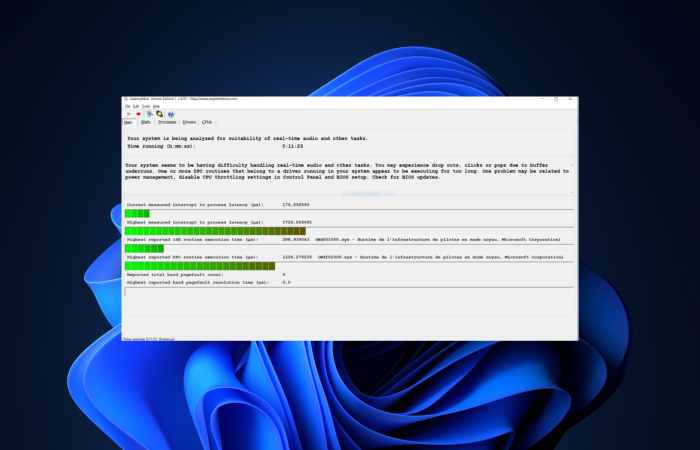
Task: Click the 'Time running (h:mm:ss)' label
Action: point(161,146)
